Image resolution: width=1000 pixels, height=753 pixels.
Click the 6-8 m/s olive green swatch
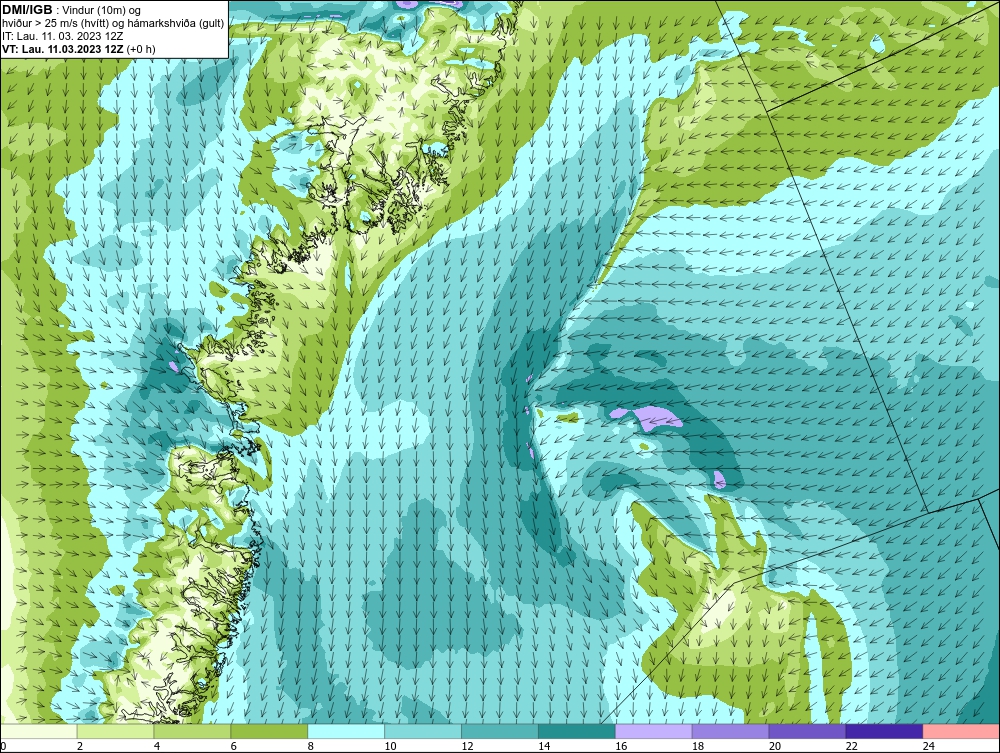(269, 731)
